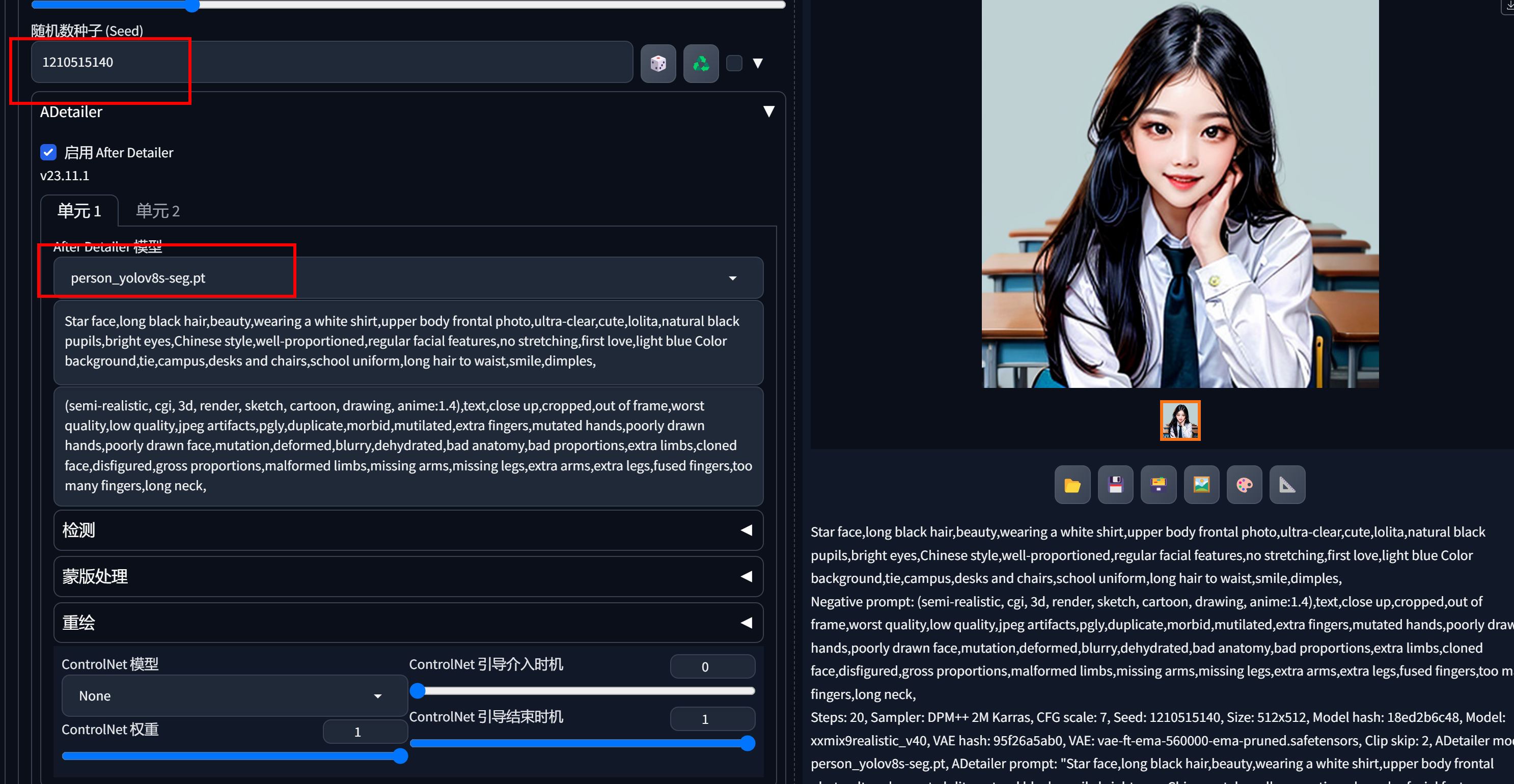Collapse the ADetailer panel arrow
1514x784 pixels.
pos(768,111)
